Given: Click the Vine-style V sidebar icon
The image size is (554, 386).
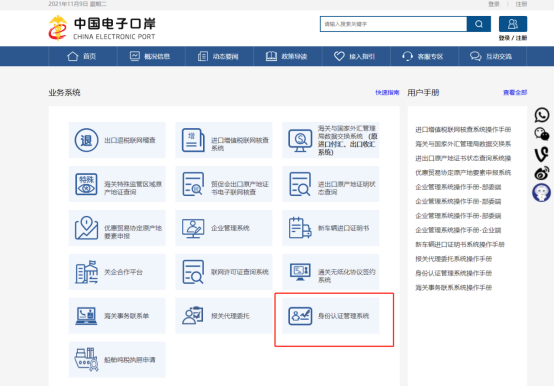Looking at the screenshot, I should click(x=542, y=154).
